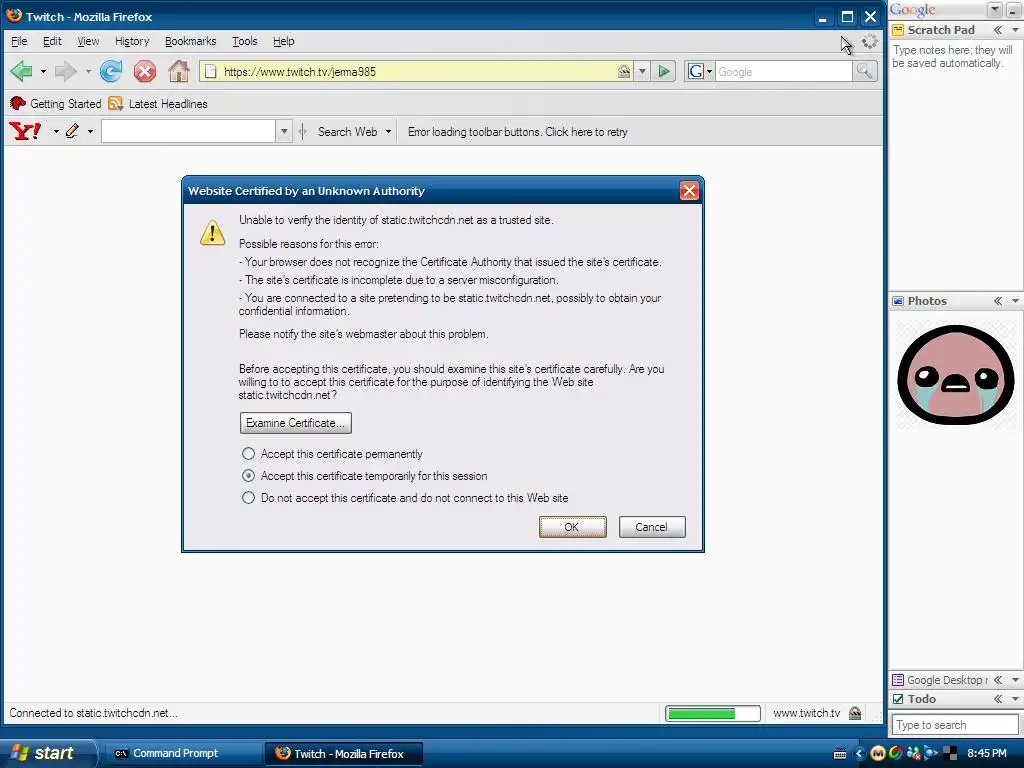Open the File menu

click(x=19, y=41)
